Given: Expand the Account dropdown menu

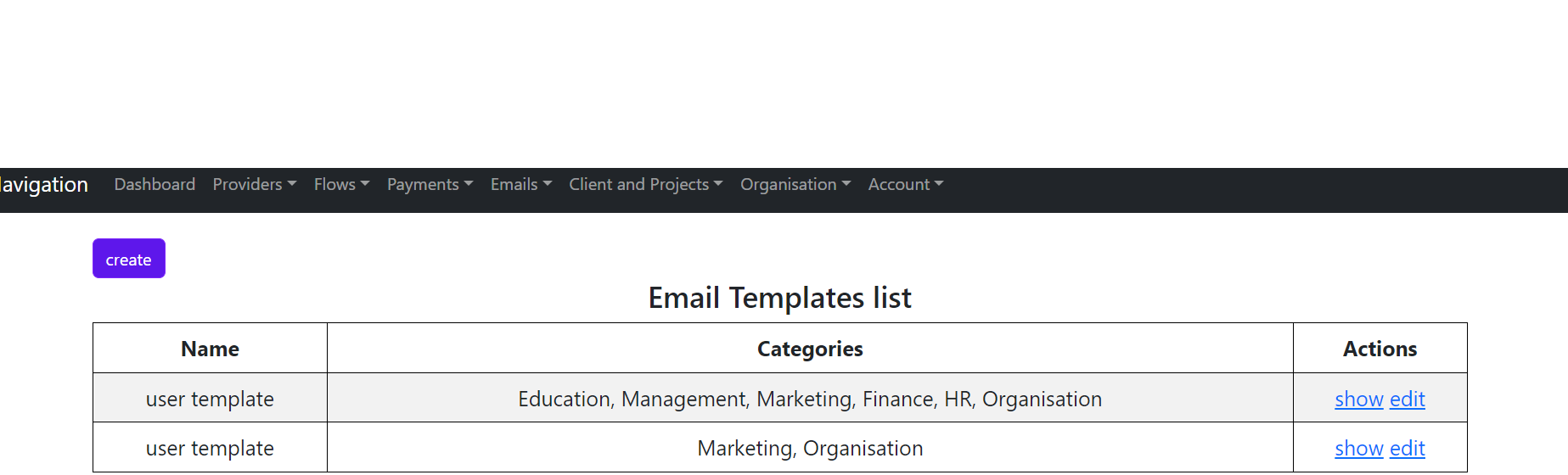Looking at the screenshot, I should point(906,184).
